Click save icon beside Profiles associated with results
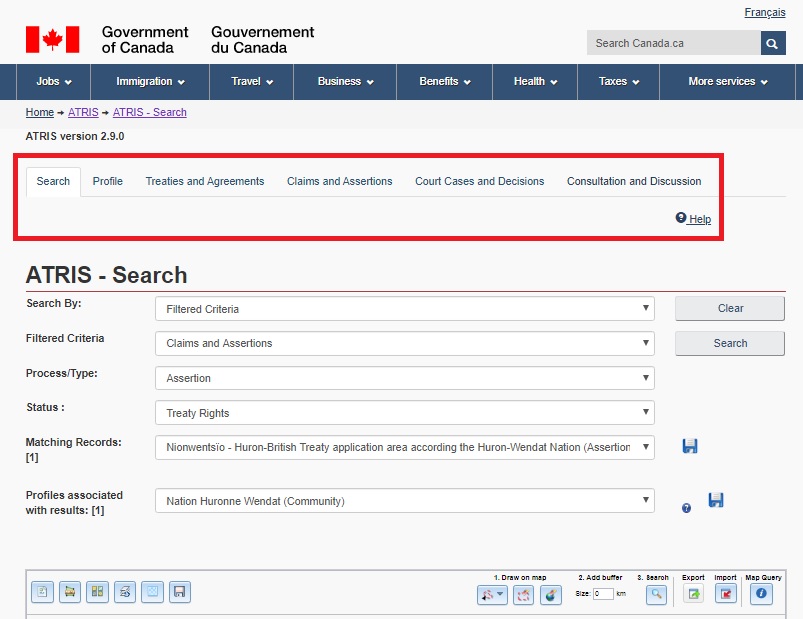The image size is (803, 619). pyautogui.click(x=716, y=499)
